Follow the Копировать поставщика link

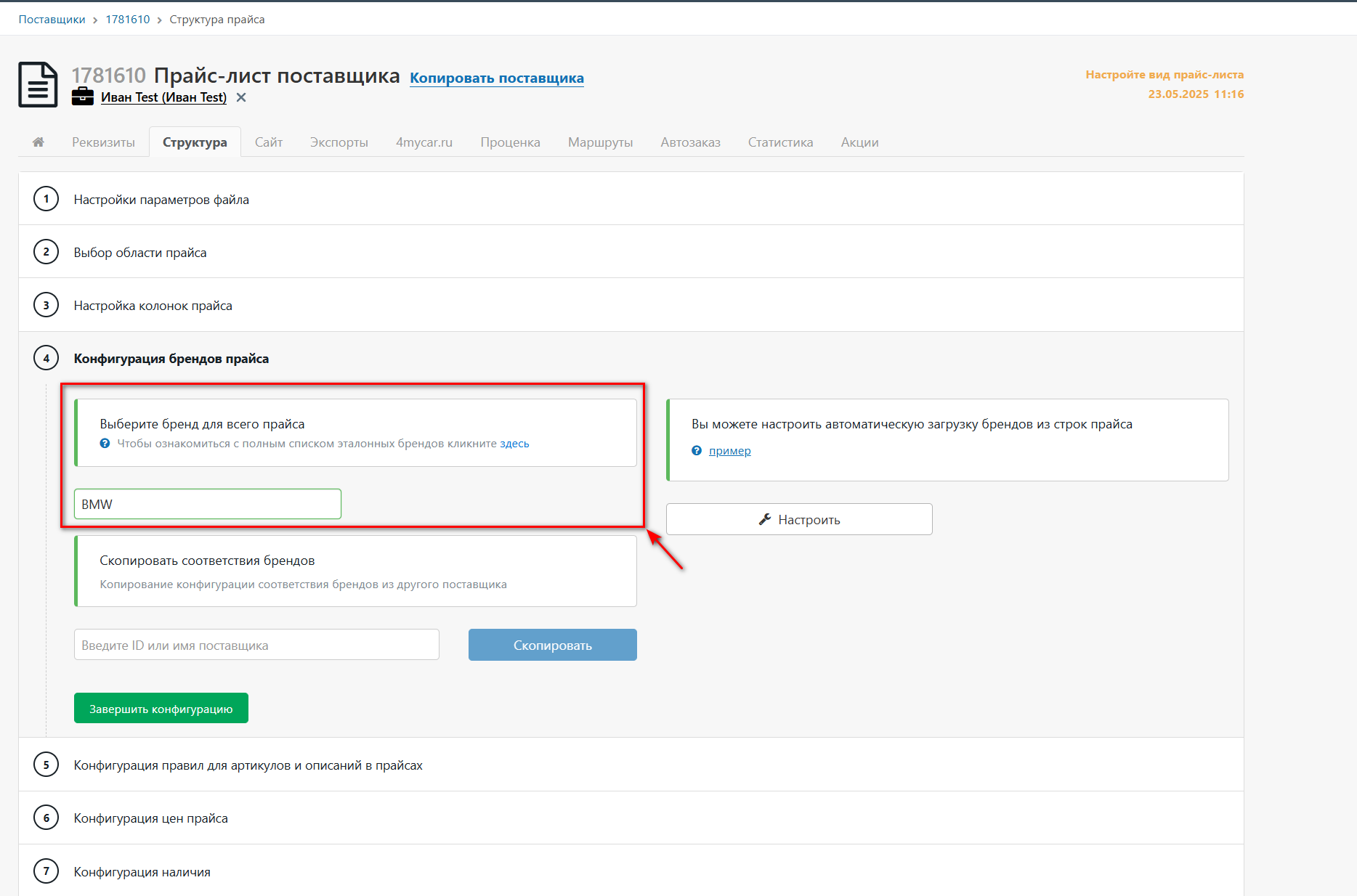coord(497,78)
